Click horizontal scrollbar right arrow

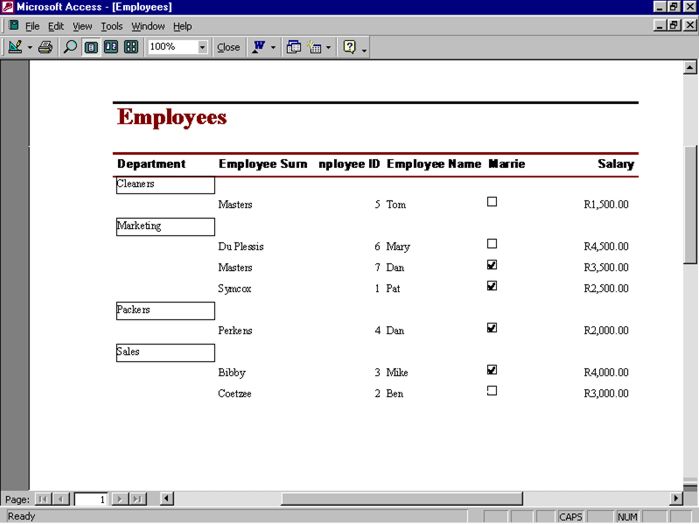coord(676,498)
